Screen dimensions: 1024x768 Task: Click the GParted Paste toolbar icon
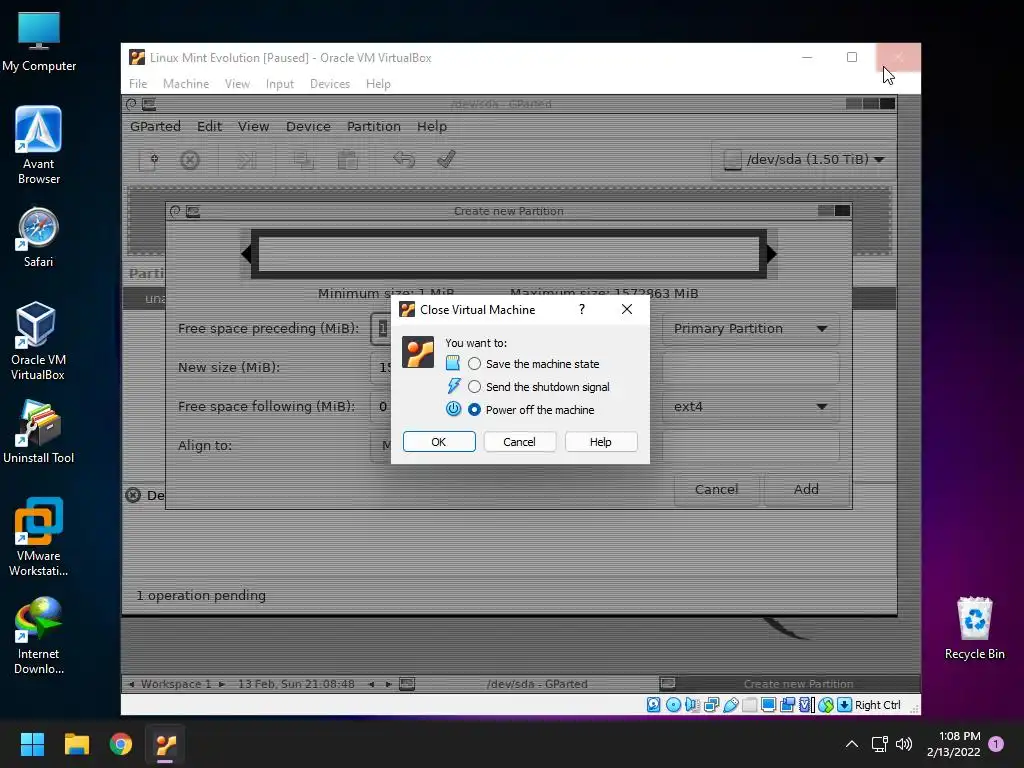[x=347, y=160]
